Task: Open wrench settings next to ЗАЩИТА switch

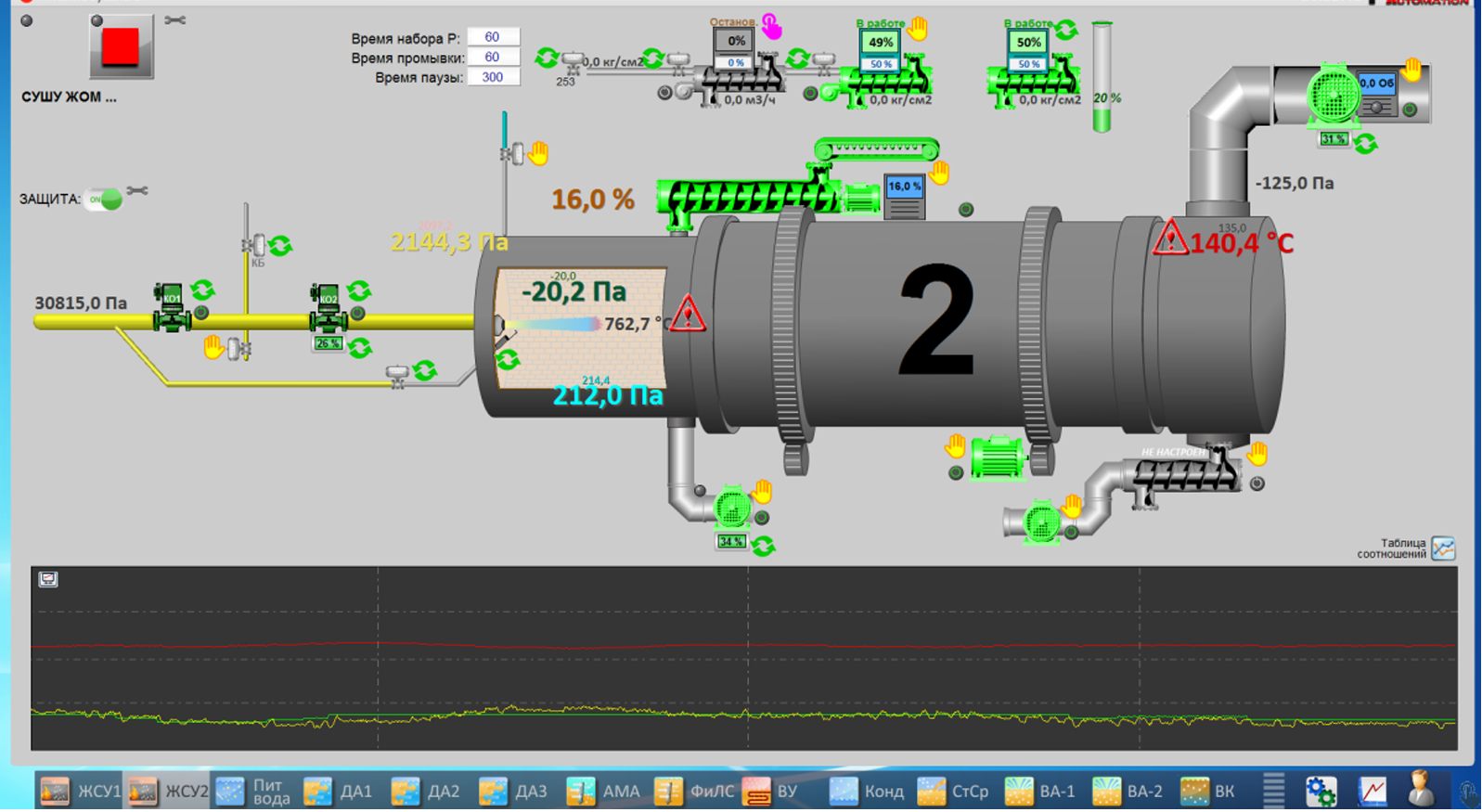Action: (x=137, y=191)
